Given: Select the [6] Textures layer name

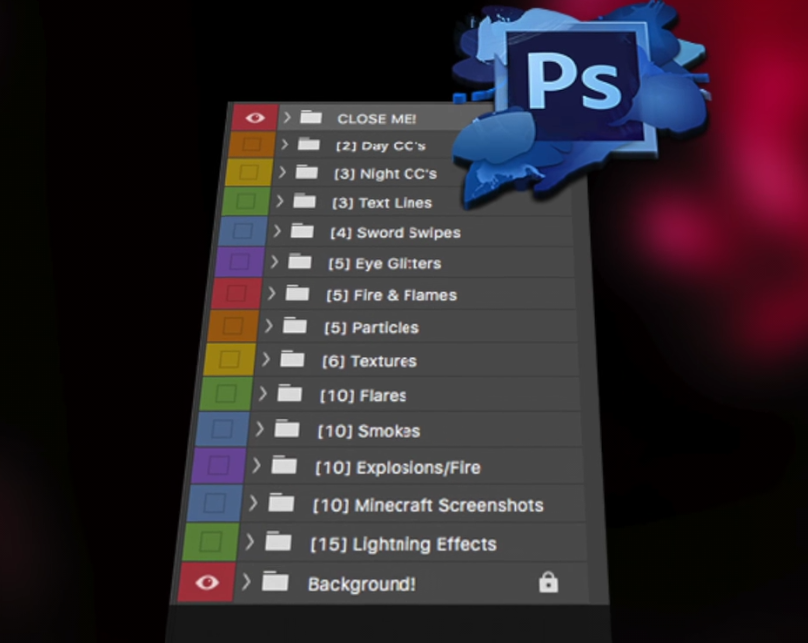Looking at the screenshot, I should [x=369, y=361].
